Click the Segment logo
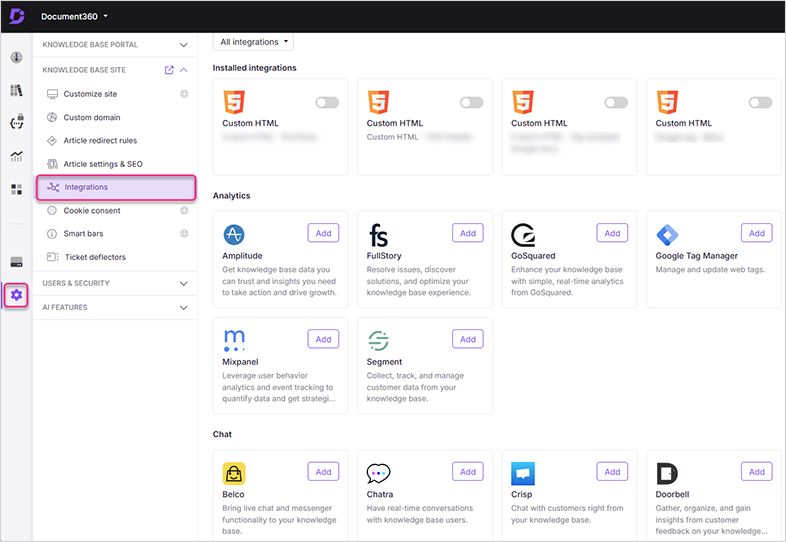 (378, 340)
